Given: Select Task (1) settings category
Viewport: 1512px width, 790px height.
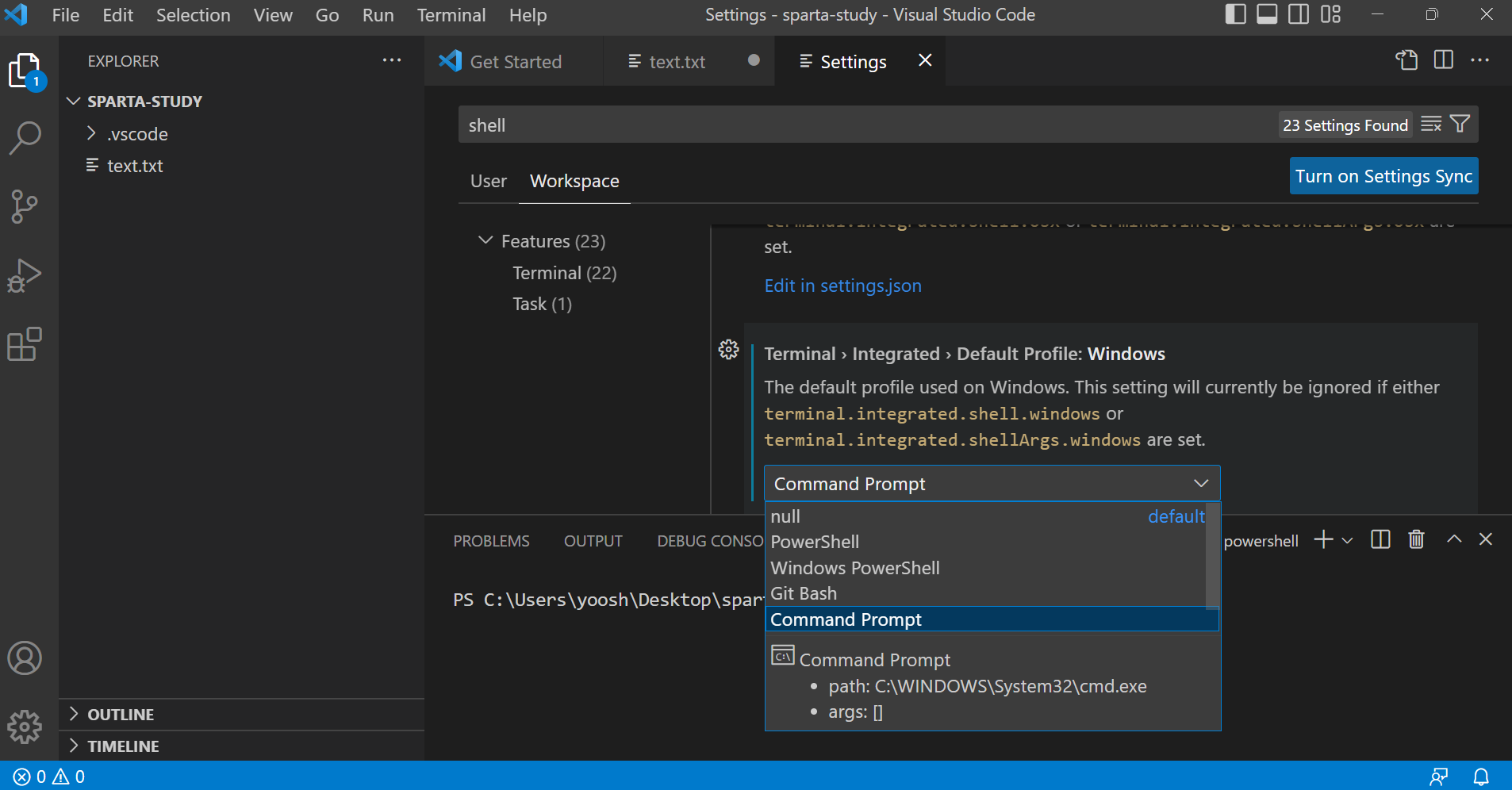Looking at the screenshot, I should click(543, 304).
